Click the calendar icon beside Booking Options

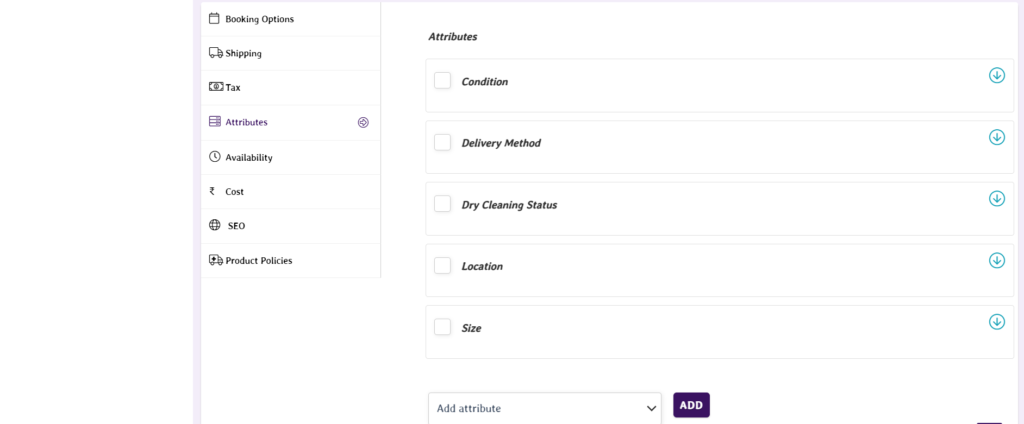point(214,18)
